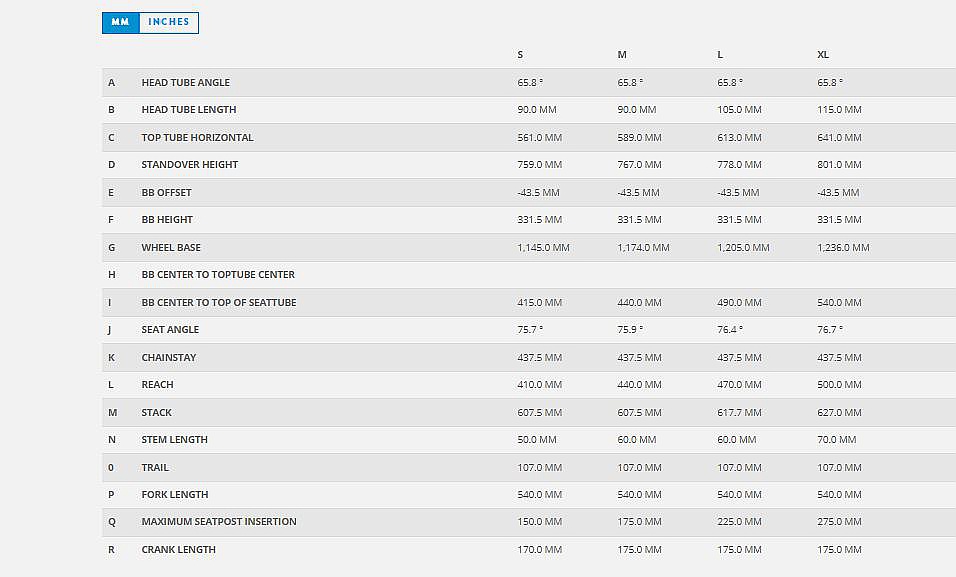Click the M size column header
The height and width of the screenshot is (577, 956).
coord(622,55)
